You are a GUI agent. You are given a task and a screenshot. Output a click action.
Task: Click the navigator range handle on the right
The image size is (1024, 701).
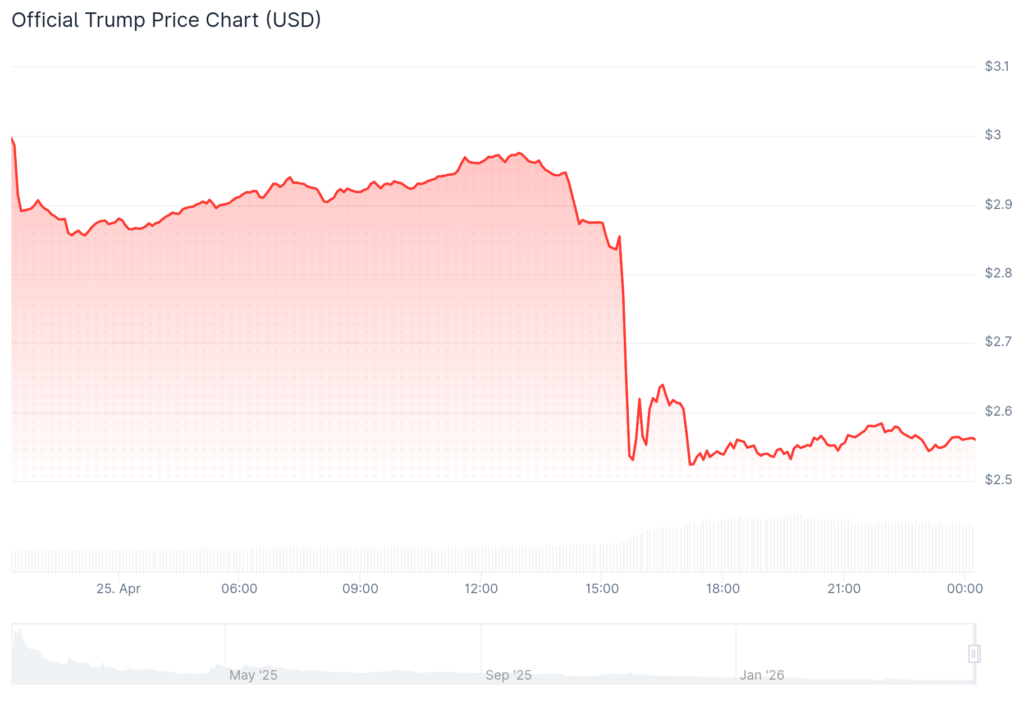(x=974, y=654)
